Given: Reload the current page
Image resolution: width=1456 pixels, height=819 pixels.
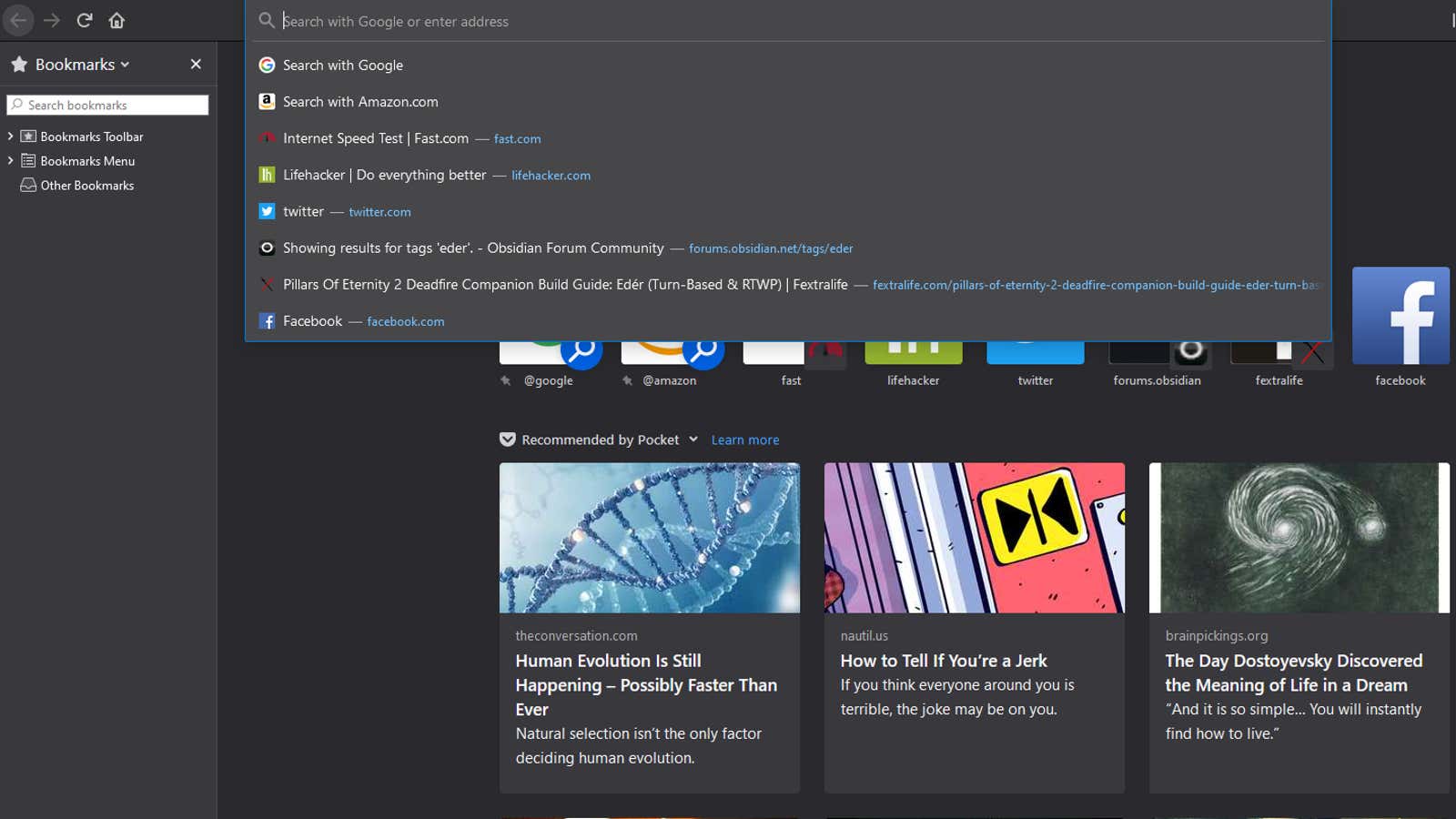Looking at the screenshot, I should tap(85, 20).
